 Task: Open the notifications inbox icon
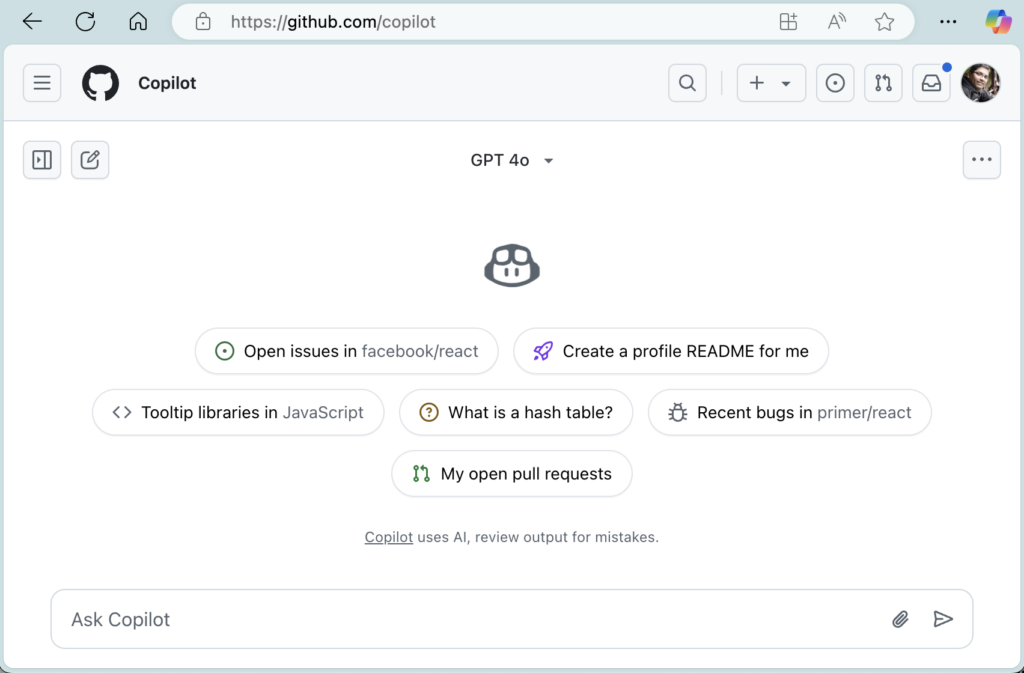(x=931, y=83)
